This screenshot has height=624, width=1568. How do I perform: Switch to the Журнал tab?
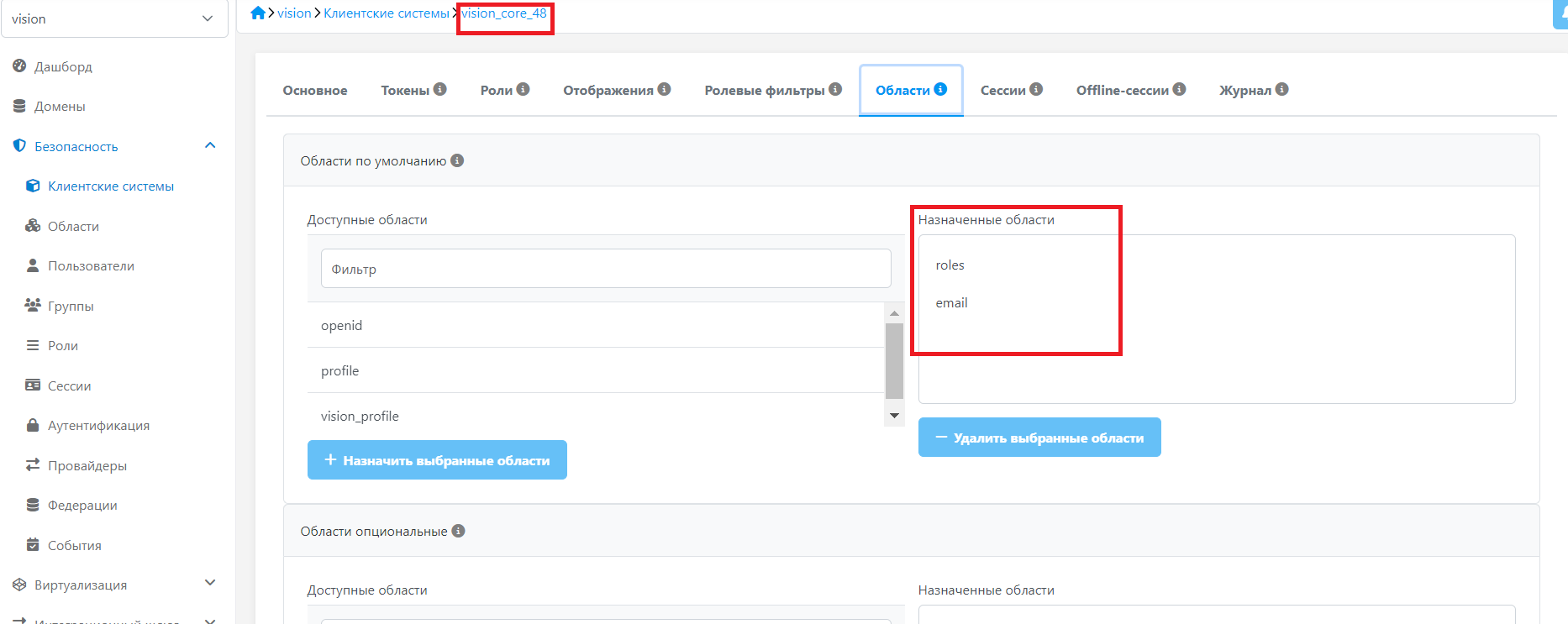1244,91
